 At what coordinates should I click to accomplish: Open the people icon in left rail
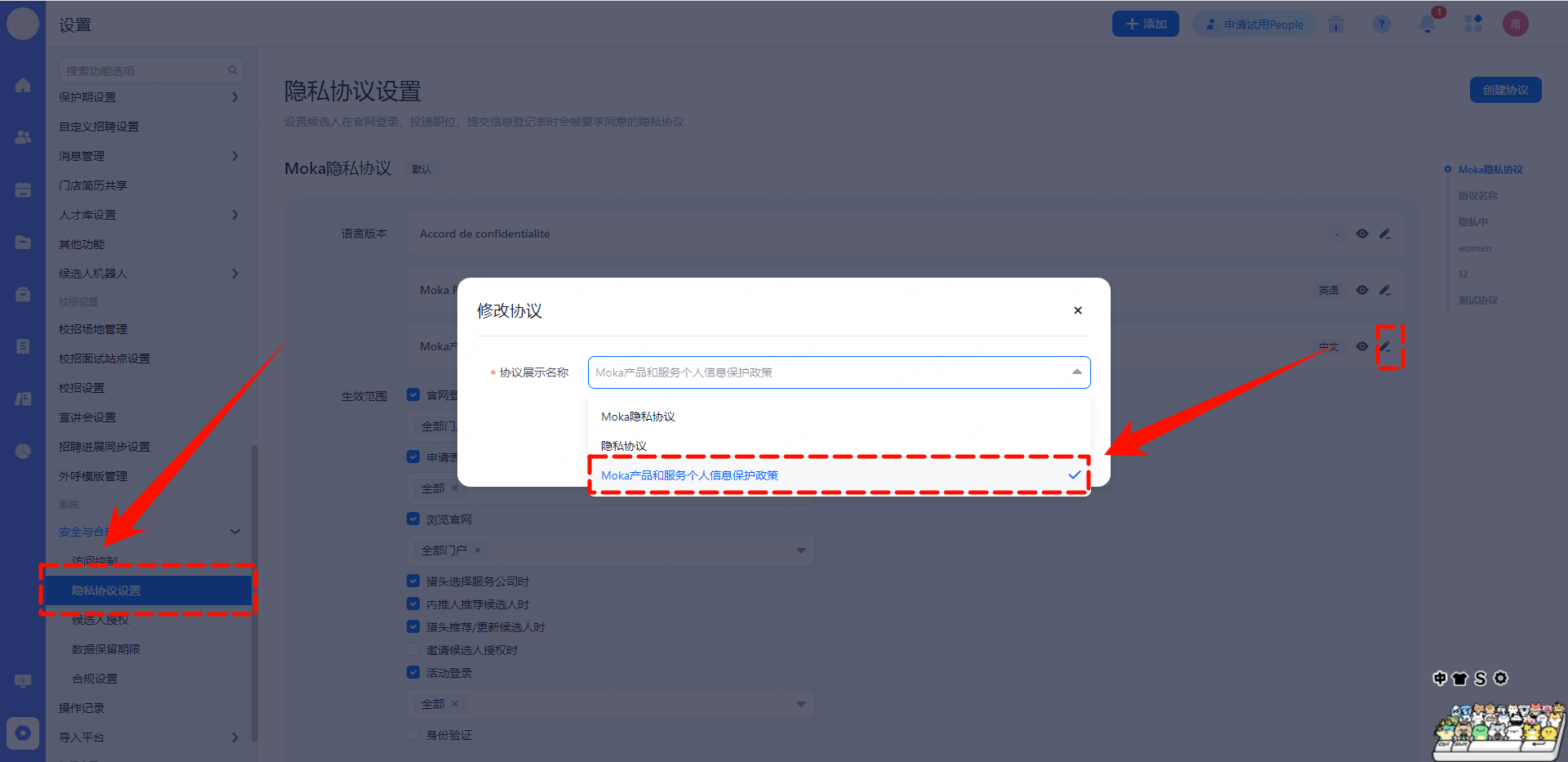23,137
